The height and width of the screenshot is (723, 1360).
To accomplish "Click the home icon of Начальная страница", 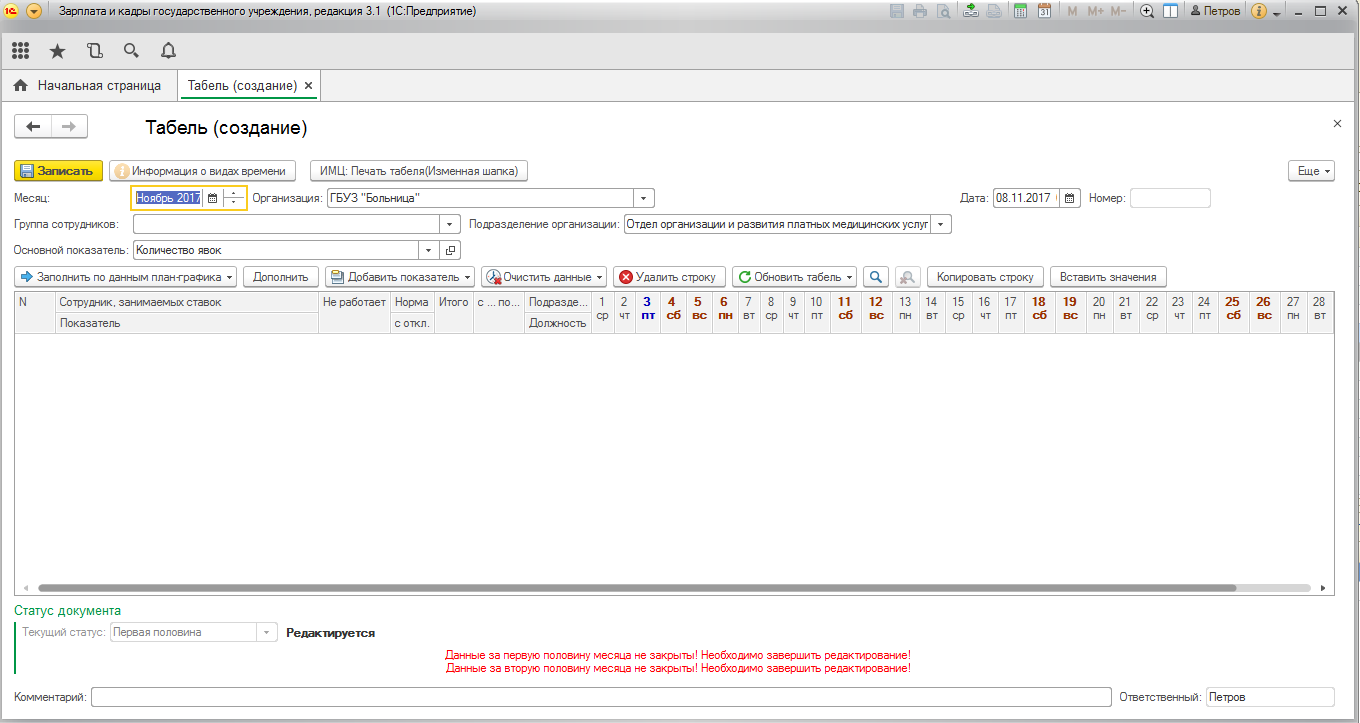I will pos(20,86).
